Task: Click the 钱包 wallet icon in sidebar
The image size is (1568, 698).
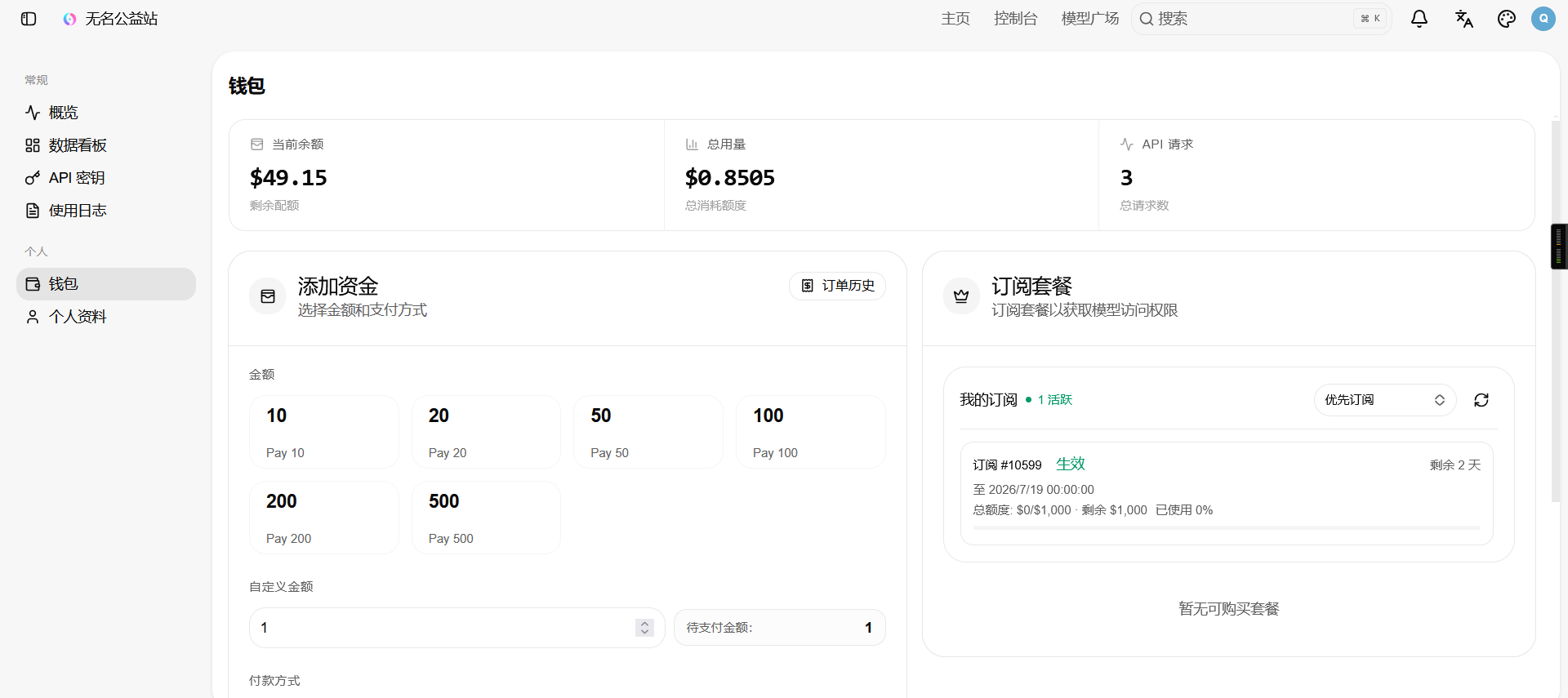Action: [33, 284]
